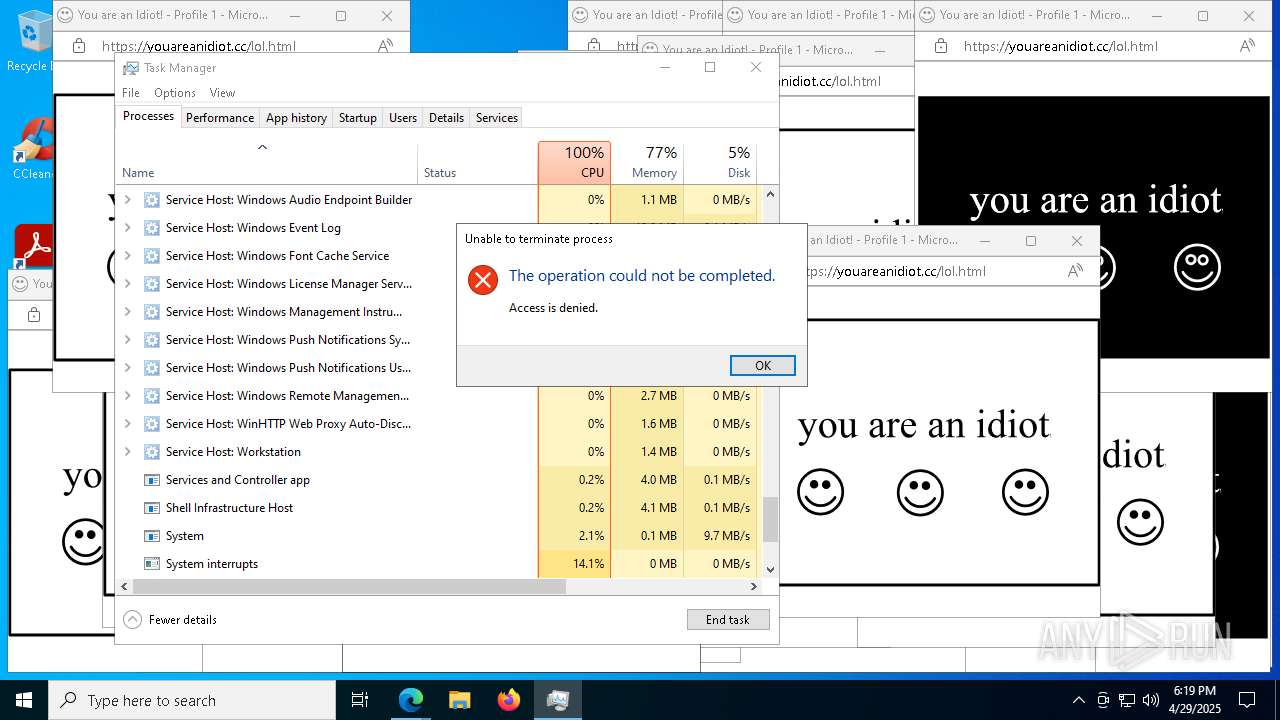Screen dimensions: 1280x720
Task: Click horizontal scrollbar left arrow in Task Manager
Action: point(124,586)
